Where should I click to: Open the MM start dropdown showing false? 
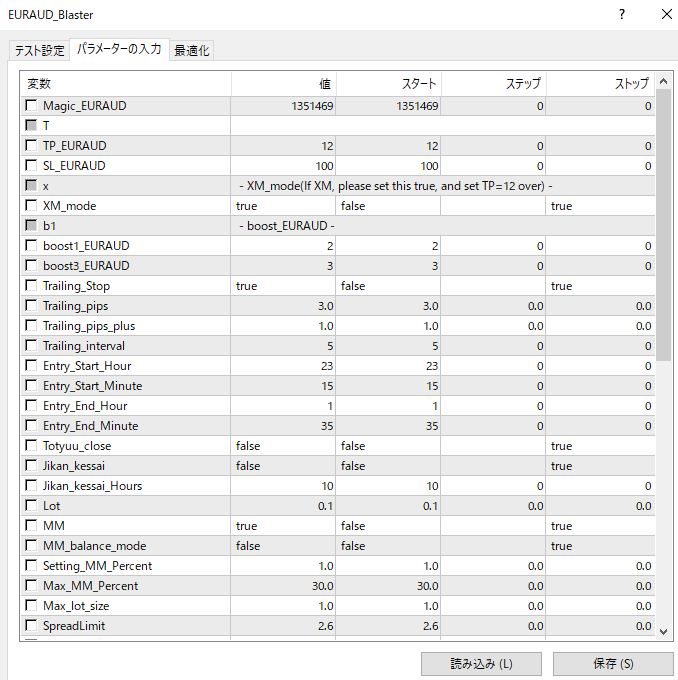click(x=388, y=526)
